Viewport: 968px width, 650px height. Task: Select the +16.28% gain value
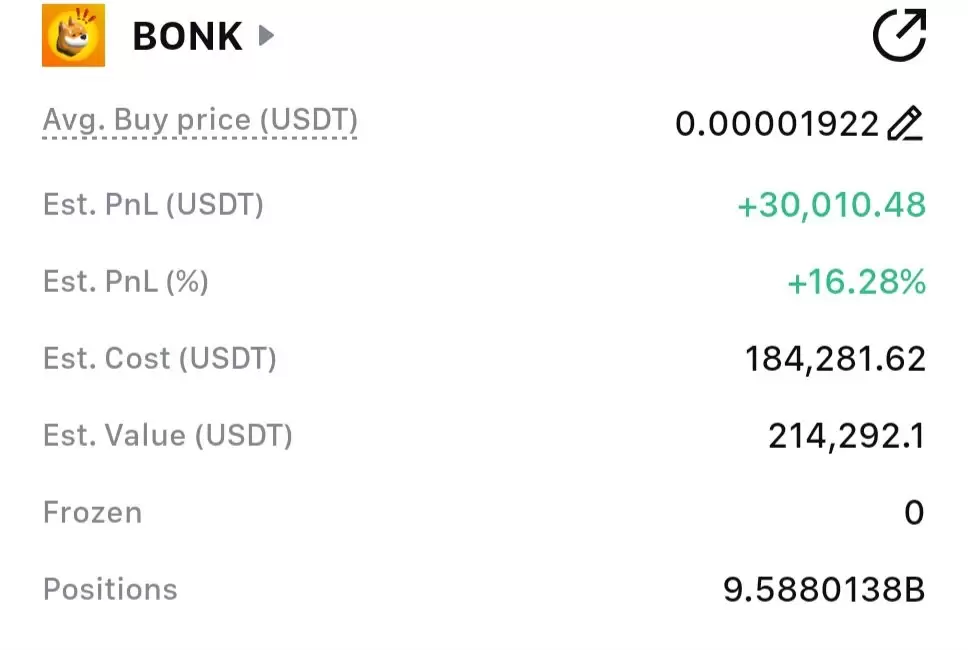pyautogui.click(x=856, y=282)
